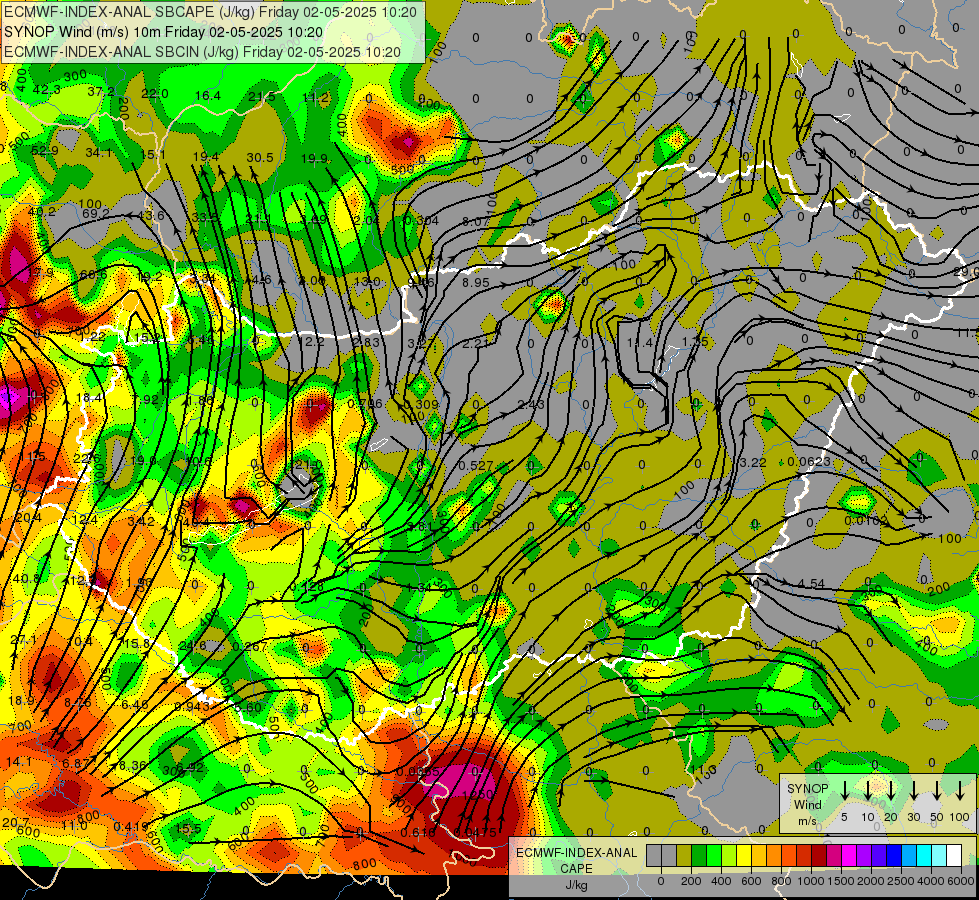This screenshot has height=900, width=979.
Task: Click the 6000 tick label on color scale
Action: pyautogui.click(x=961, y=881)
